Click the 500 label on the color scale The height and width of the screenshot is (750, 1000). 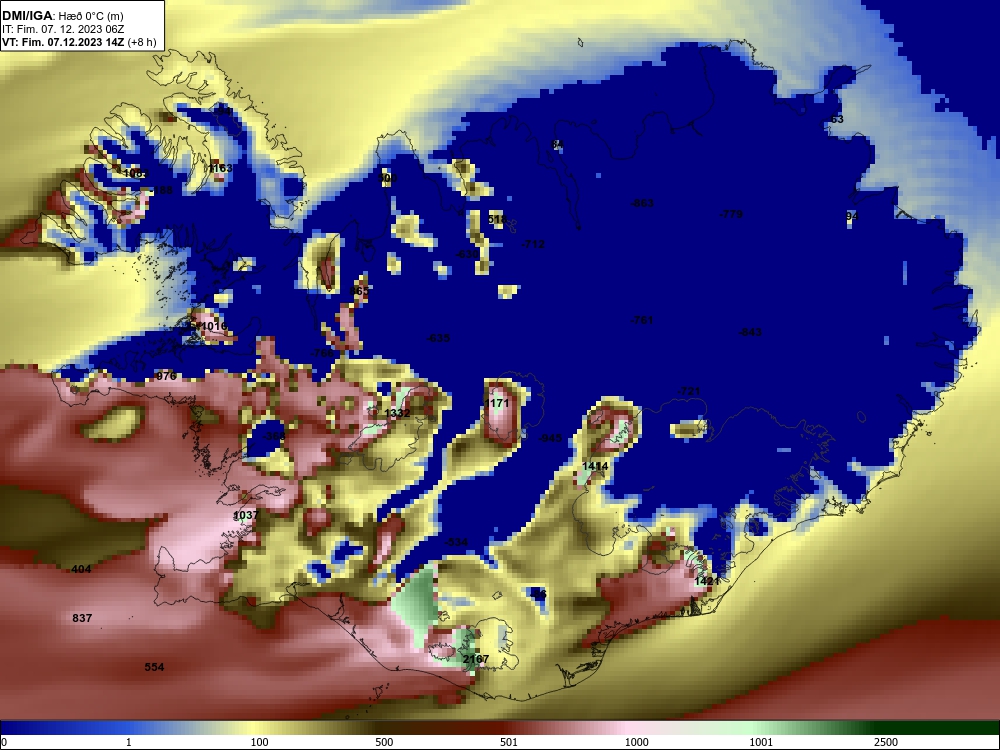point(385,742)
